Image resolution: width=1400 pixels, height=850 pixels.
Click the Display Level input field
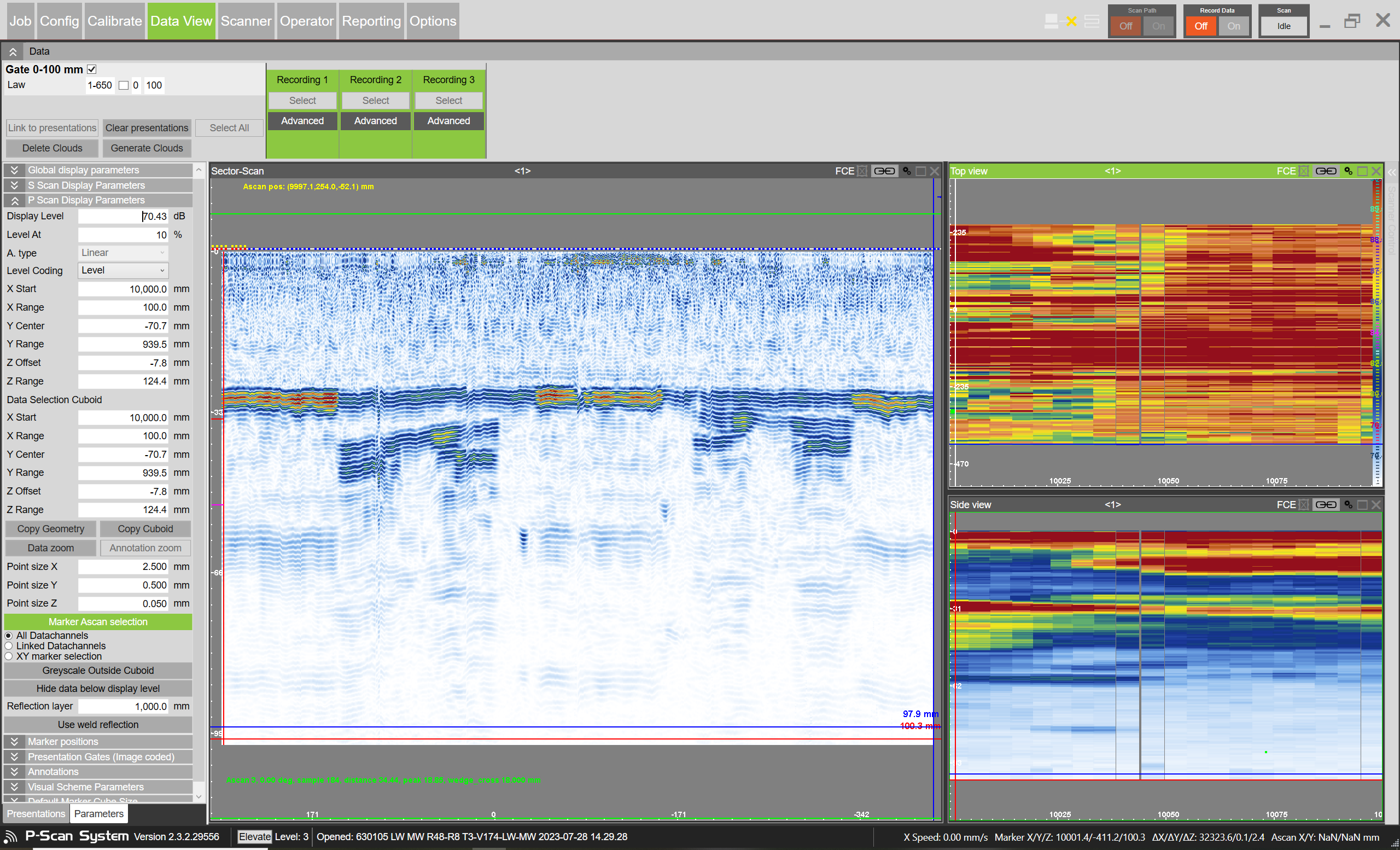click(122, 217)
